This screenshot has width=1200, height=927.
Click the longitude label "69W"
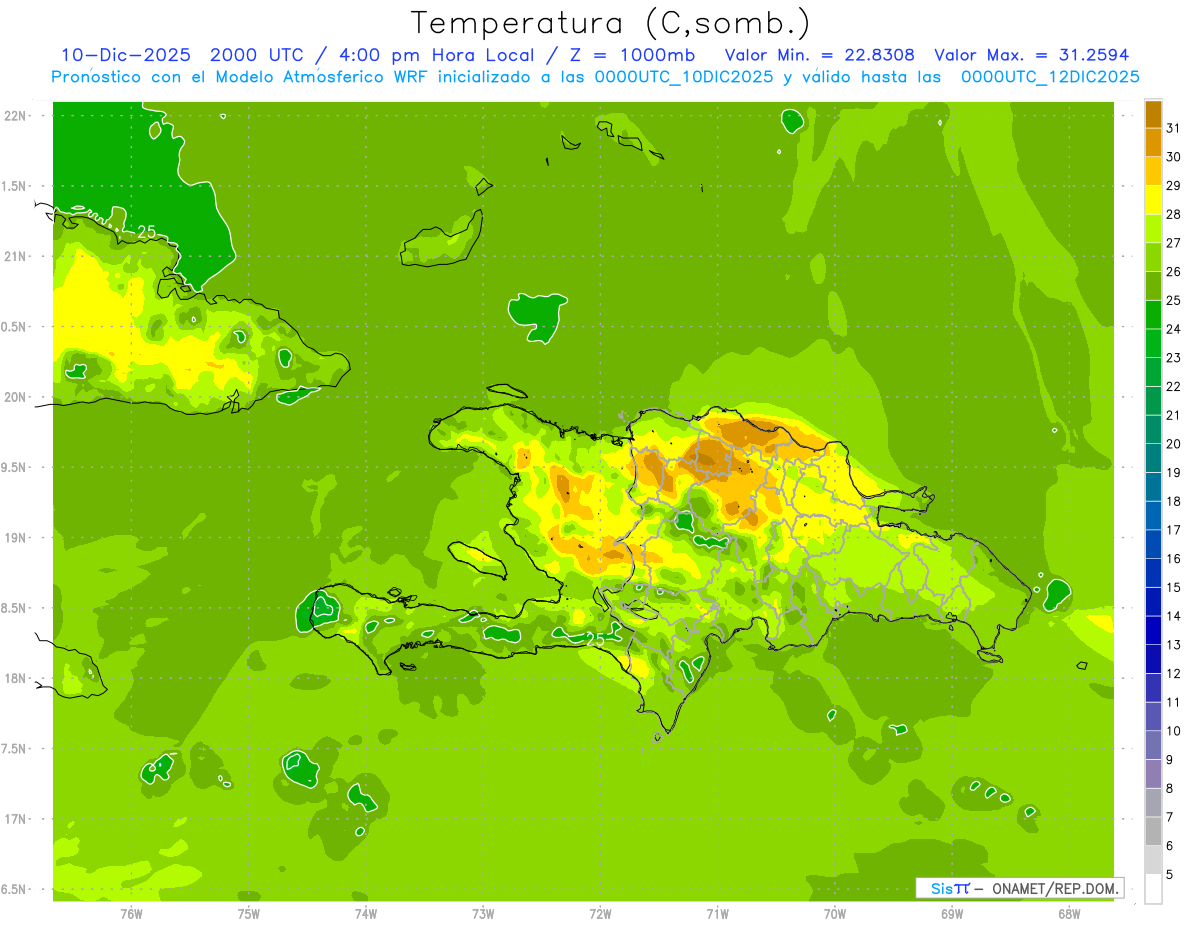click(x=952, y=913)
